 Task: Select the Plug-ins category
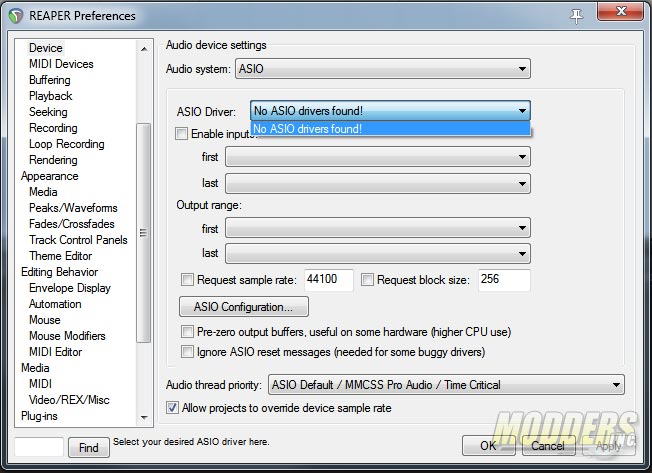coord(39,416)
